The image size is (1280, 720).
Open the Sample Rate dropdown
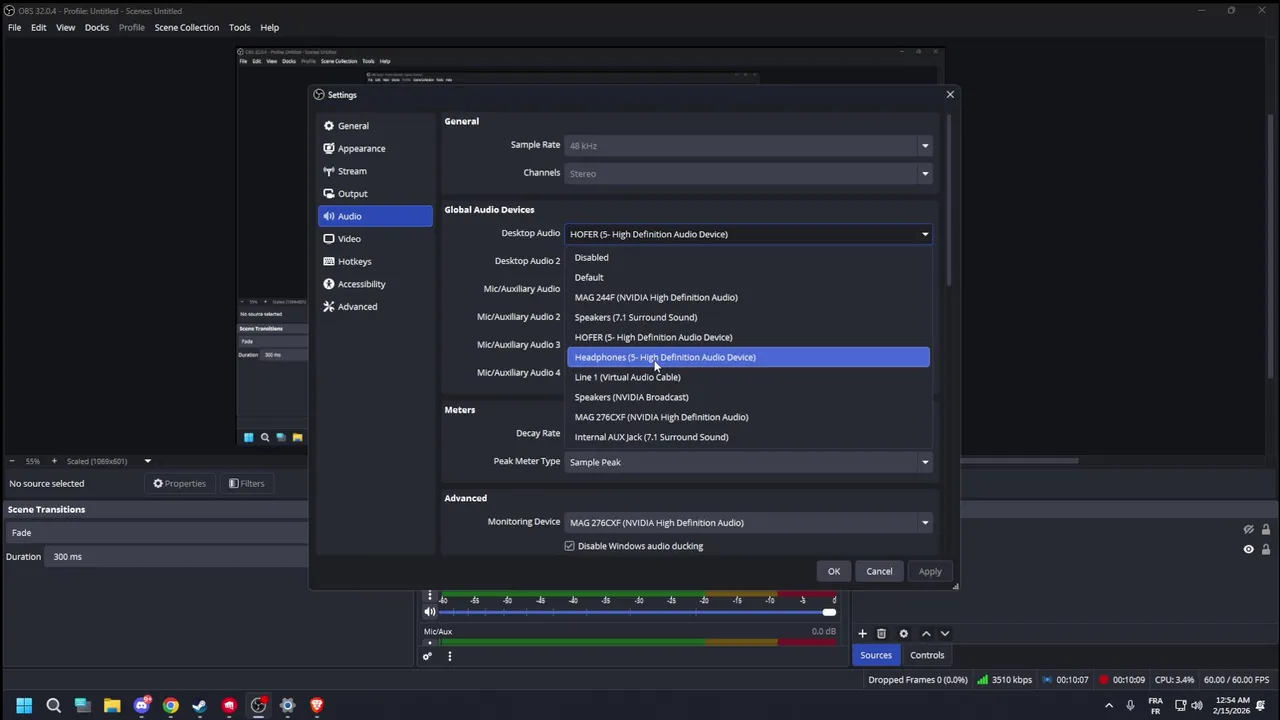click(x=748, y=146)
